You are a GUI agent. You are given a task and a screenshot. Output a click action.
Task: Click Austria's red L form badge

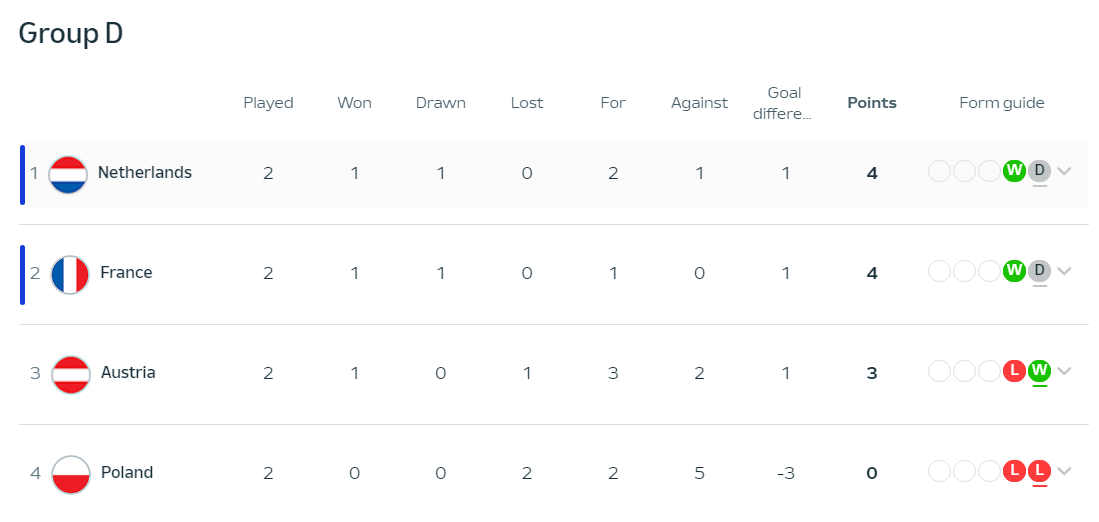click(x=1014, y=371)
